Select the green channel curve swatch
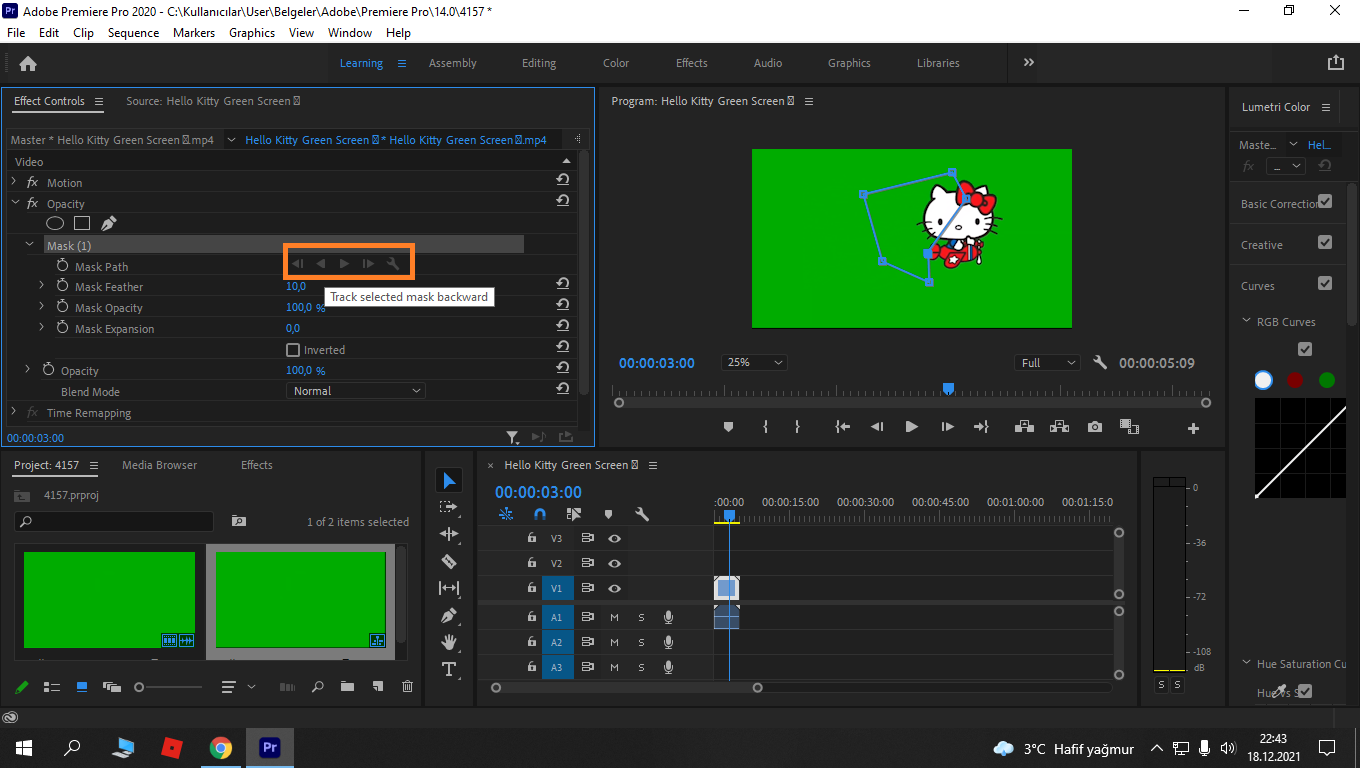1360x768 pixels. pos(1327,380)
